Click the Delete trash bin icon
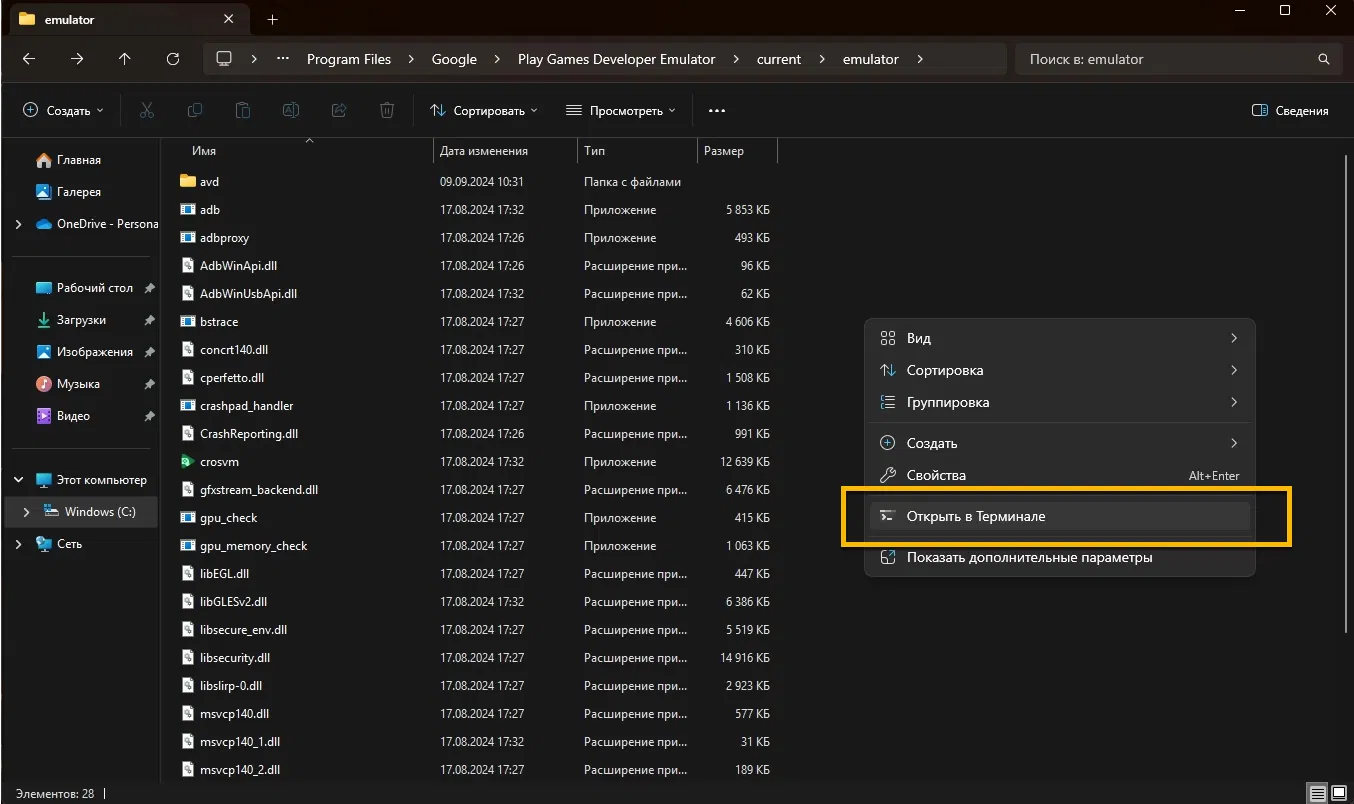This screenshot has height=804, width=1354. [387, 111]
